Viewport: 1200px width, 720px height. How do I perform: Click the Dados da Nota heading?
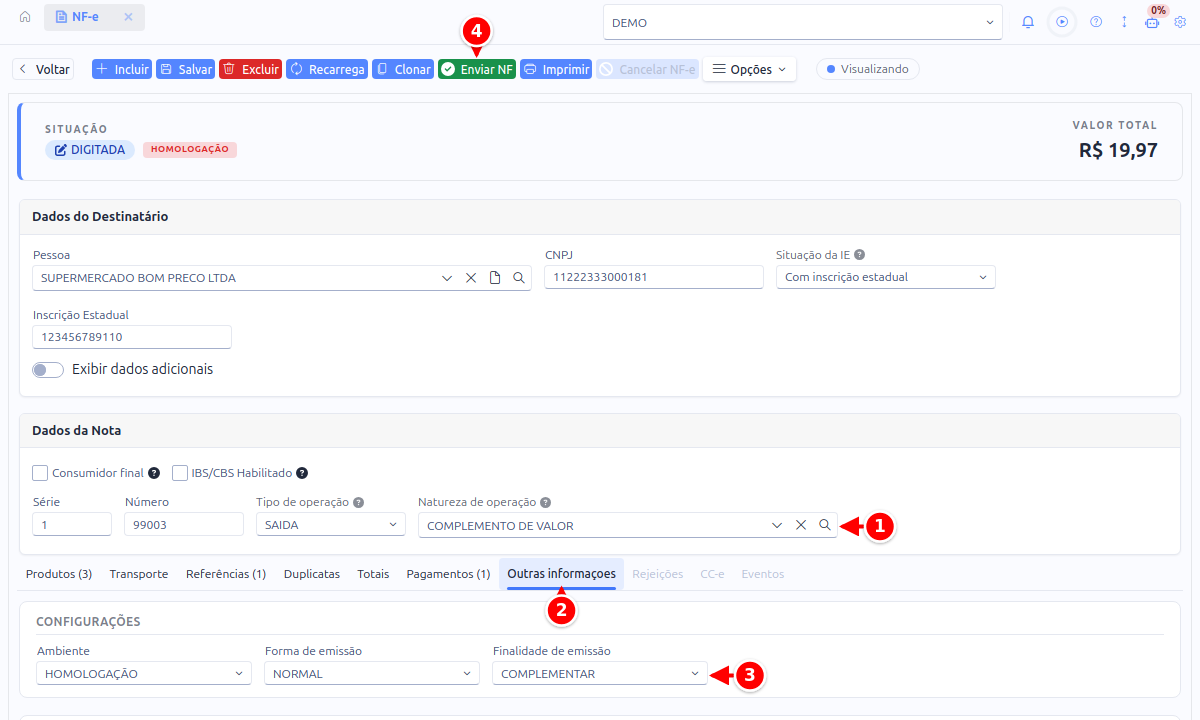(77, 431)
